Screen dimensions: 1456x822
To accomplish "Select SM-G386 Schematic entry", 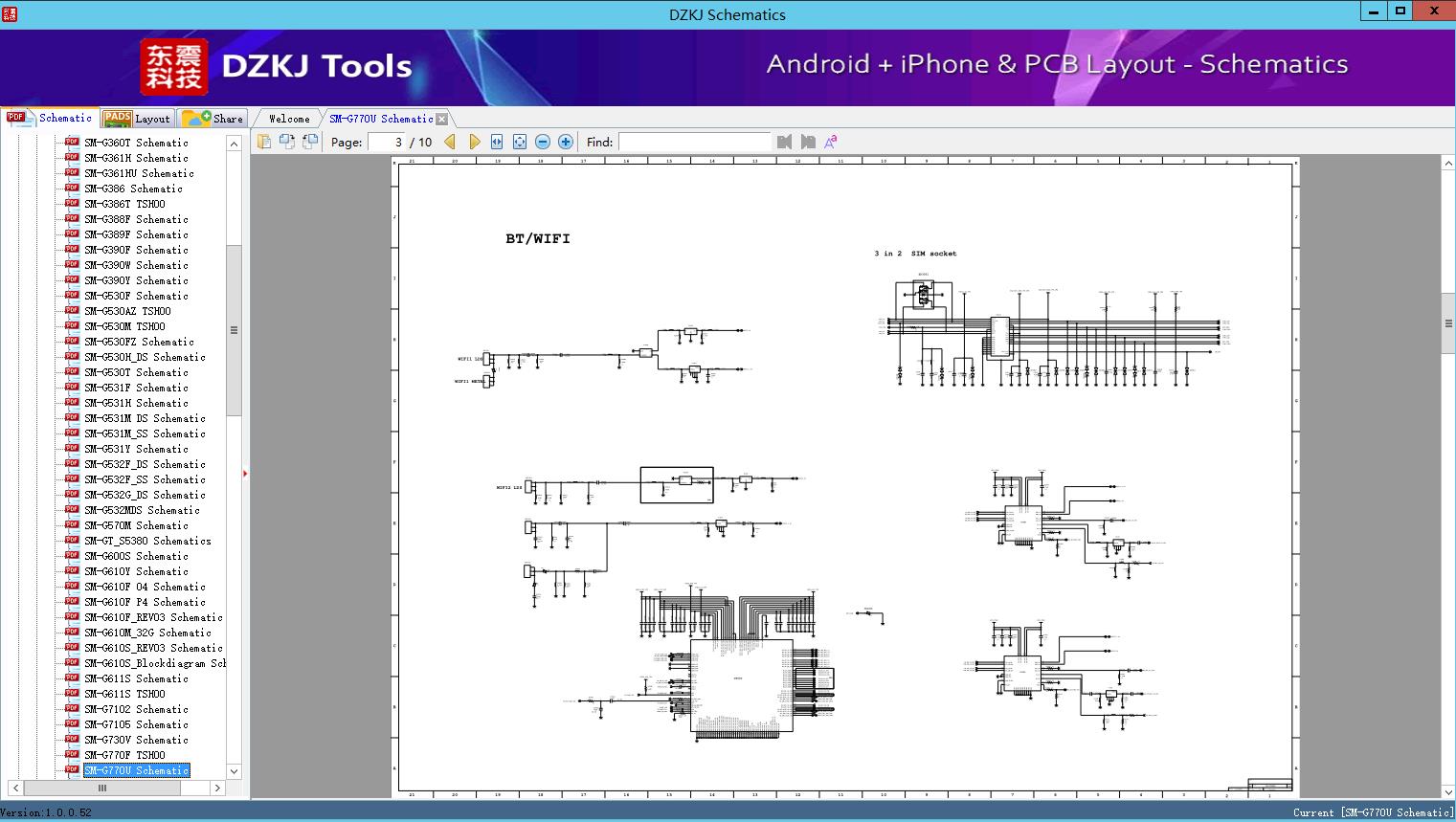I will tap(133, 189).
